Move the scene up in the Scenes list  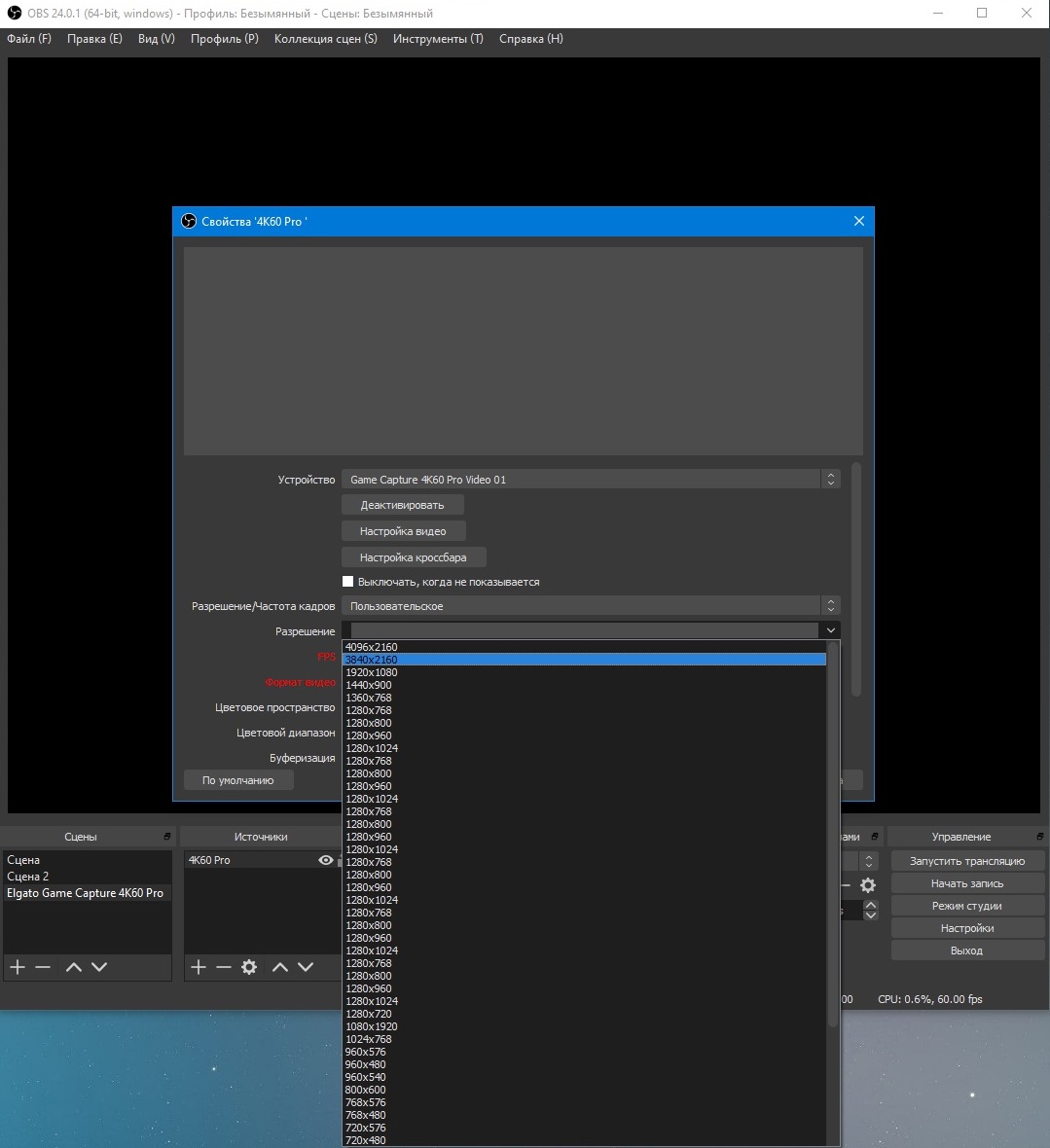pyautogui.click(x=73, y=967)
